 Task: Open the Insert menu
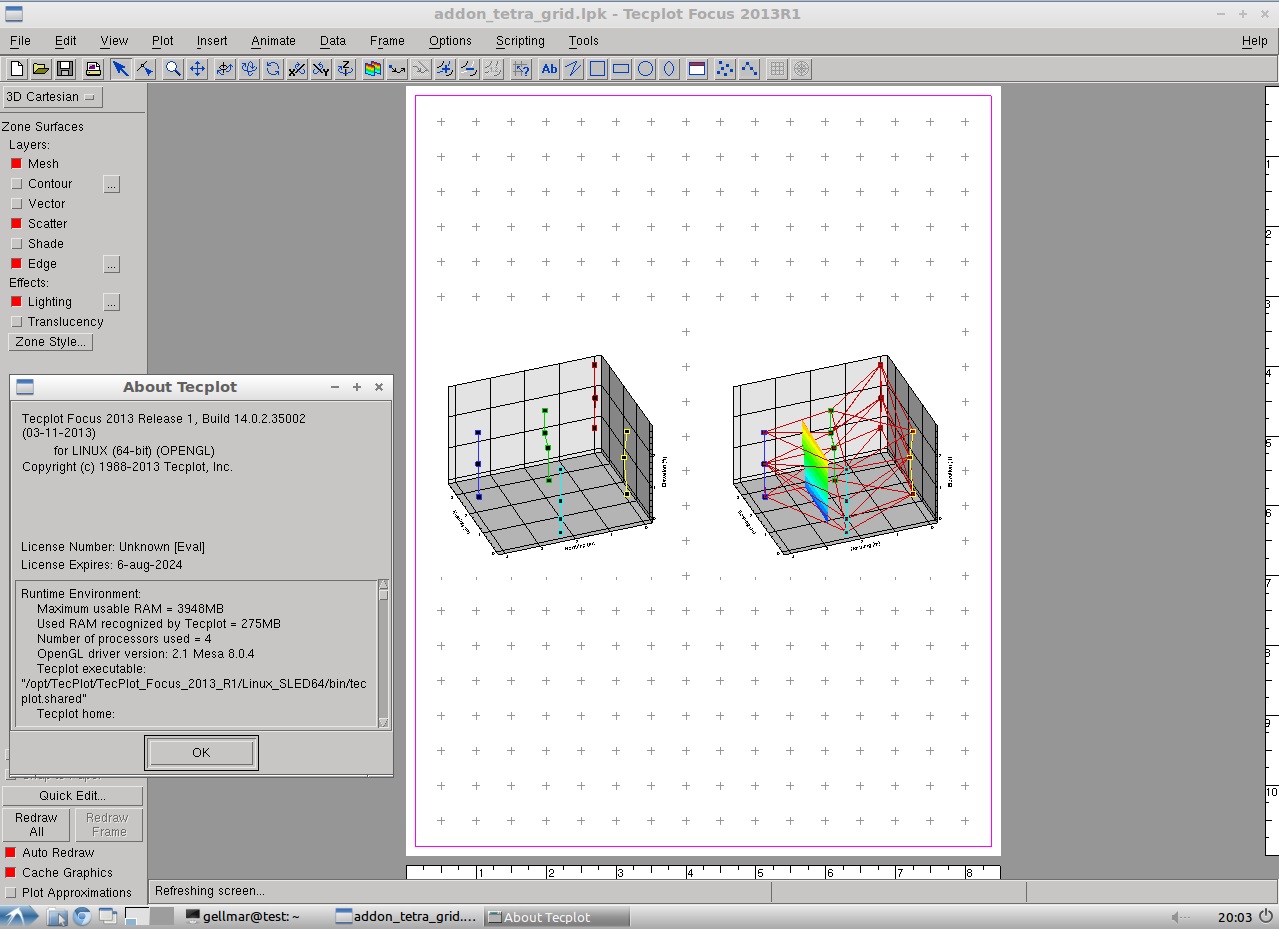pos(212,41)
